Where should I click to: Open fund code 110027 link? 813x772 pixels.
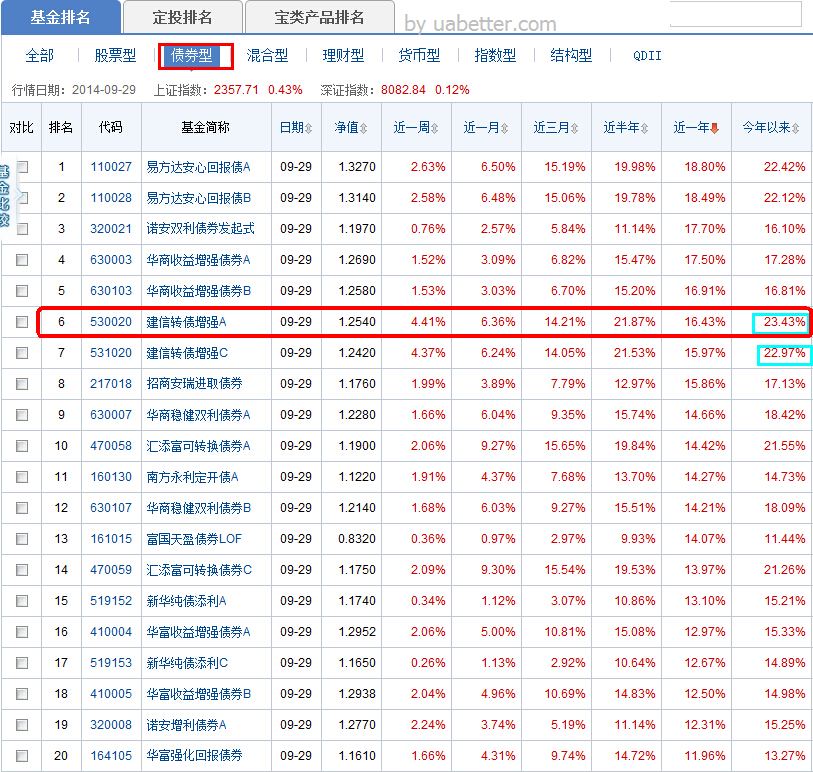(111, 167)
